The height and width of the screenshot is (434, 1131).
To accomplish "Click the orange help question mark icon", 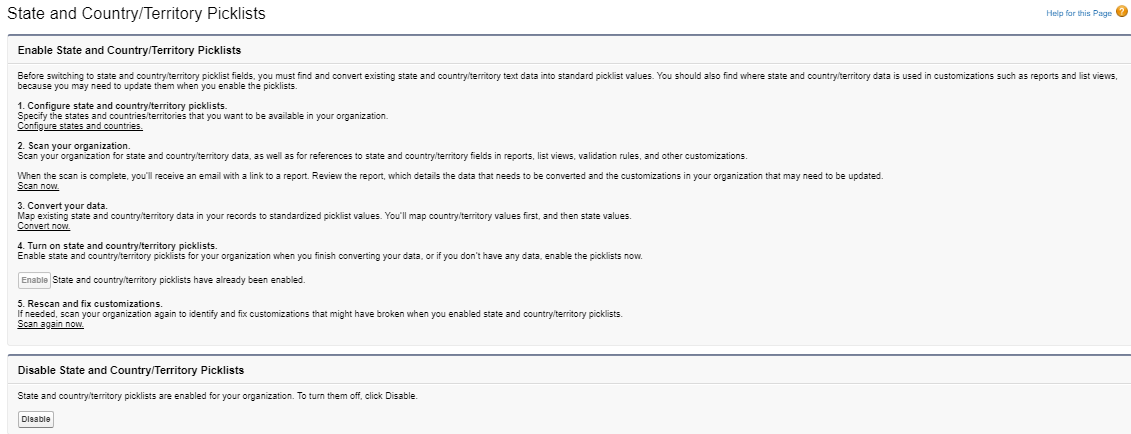I will point(1122,12).
